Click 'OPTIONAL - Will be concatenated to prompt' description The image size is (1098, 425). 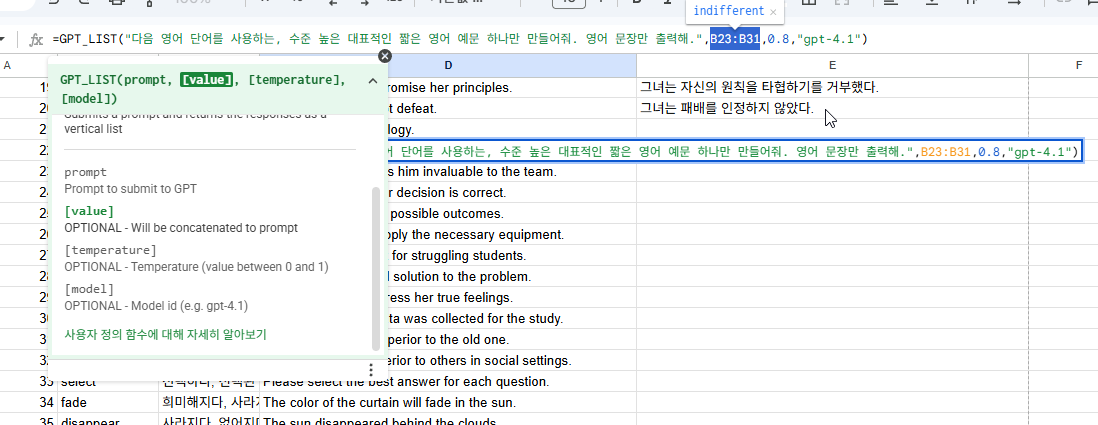(x=181, y=228)
